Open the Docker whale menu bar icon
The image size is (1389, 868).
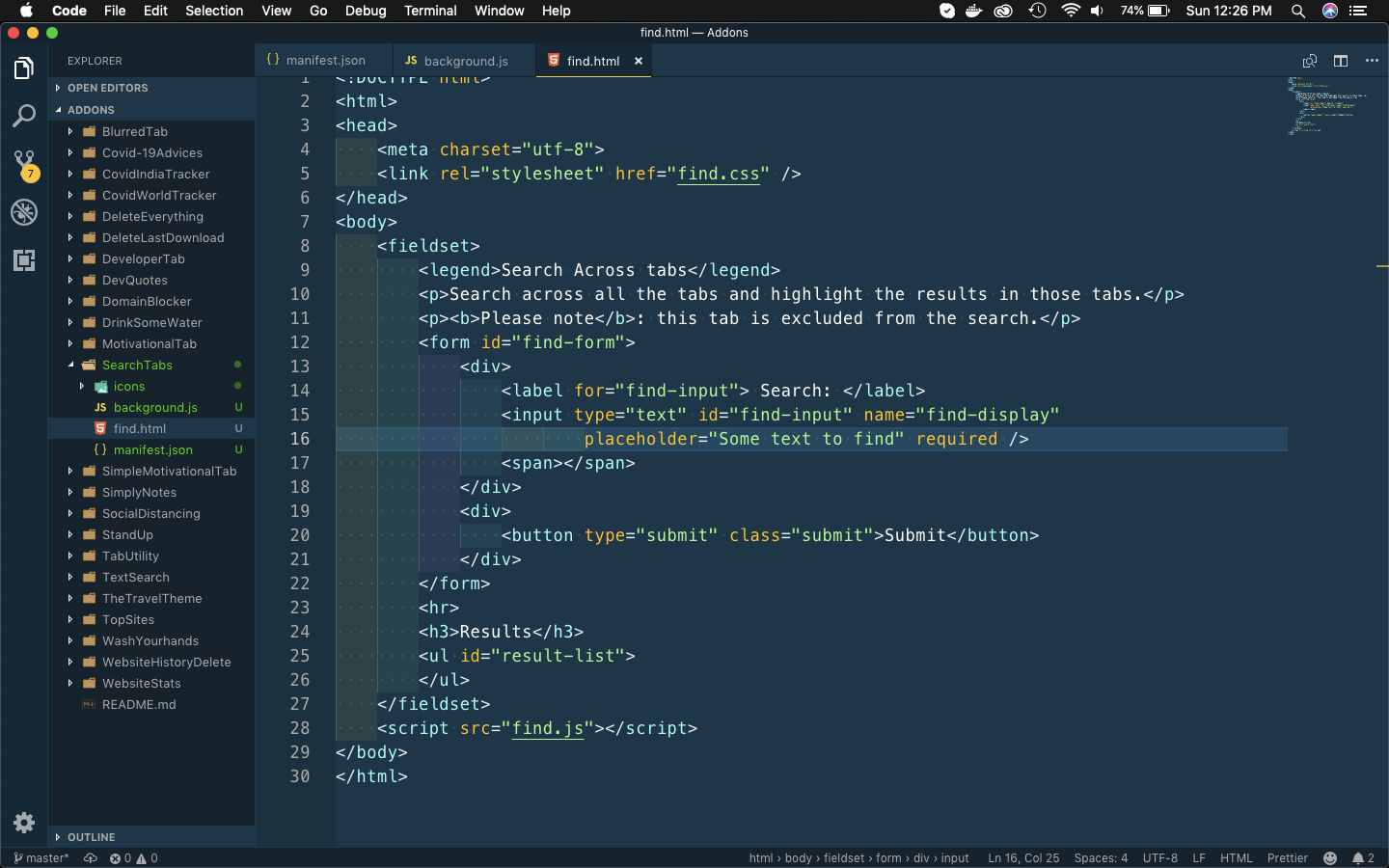coord(973,11)
